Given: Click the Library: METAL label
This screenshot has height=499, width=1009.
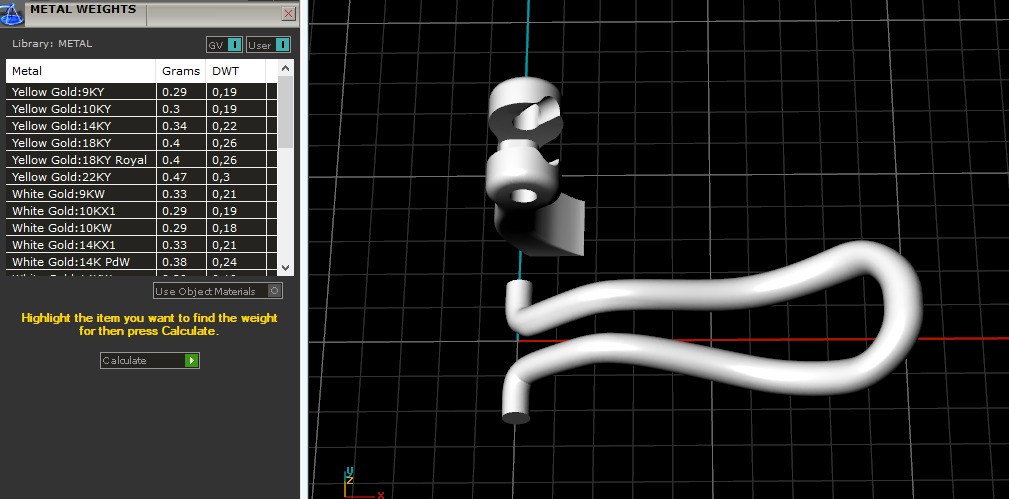Looking at the screenshot, I should (x=52, y=44).
